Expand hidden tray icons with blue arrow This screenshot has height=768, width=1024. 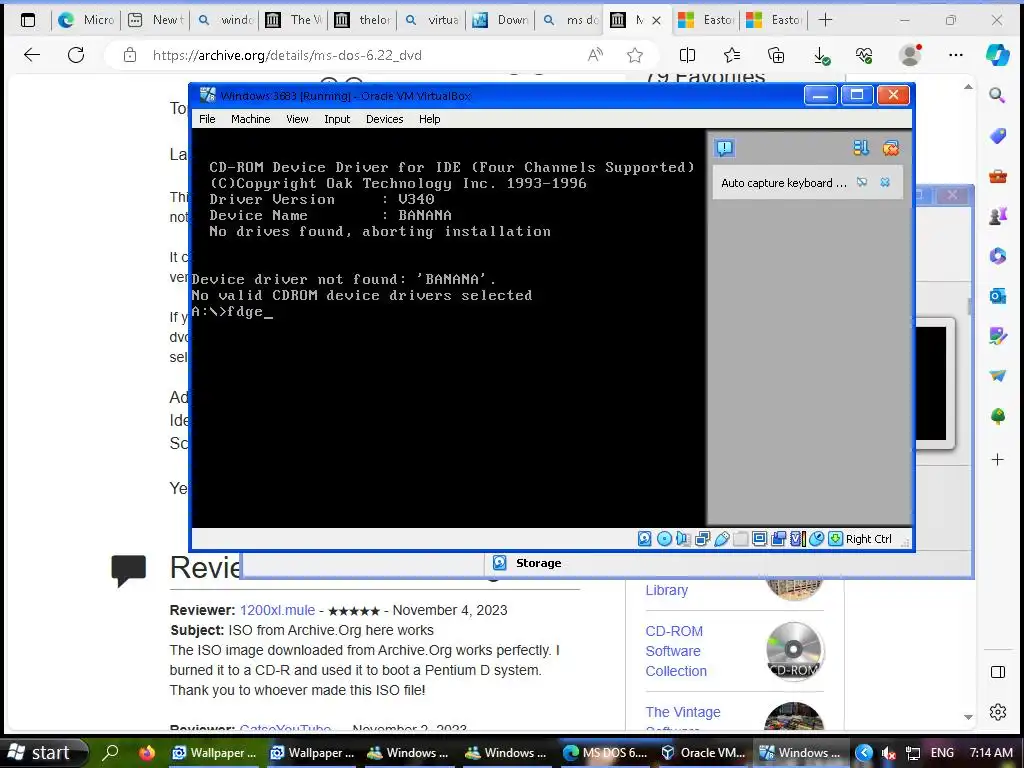click(864, 753)
